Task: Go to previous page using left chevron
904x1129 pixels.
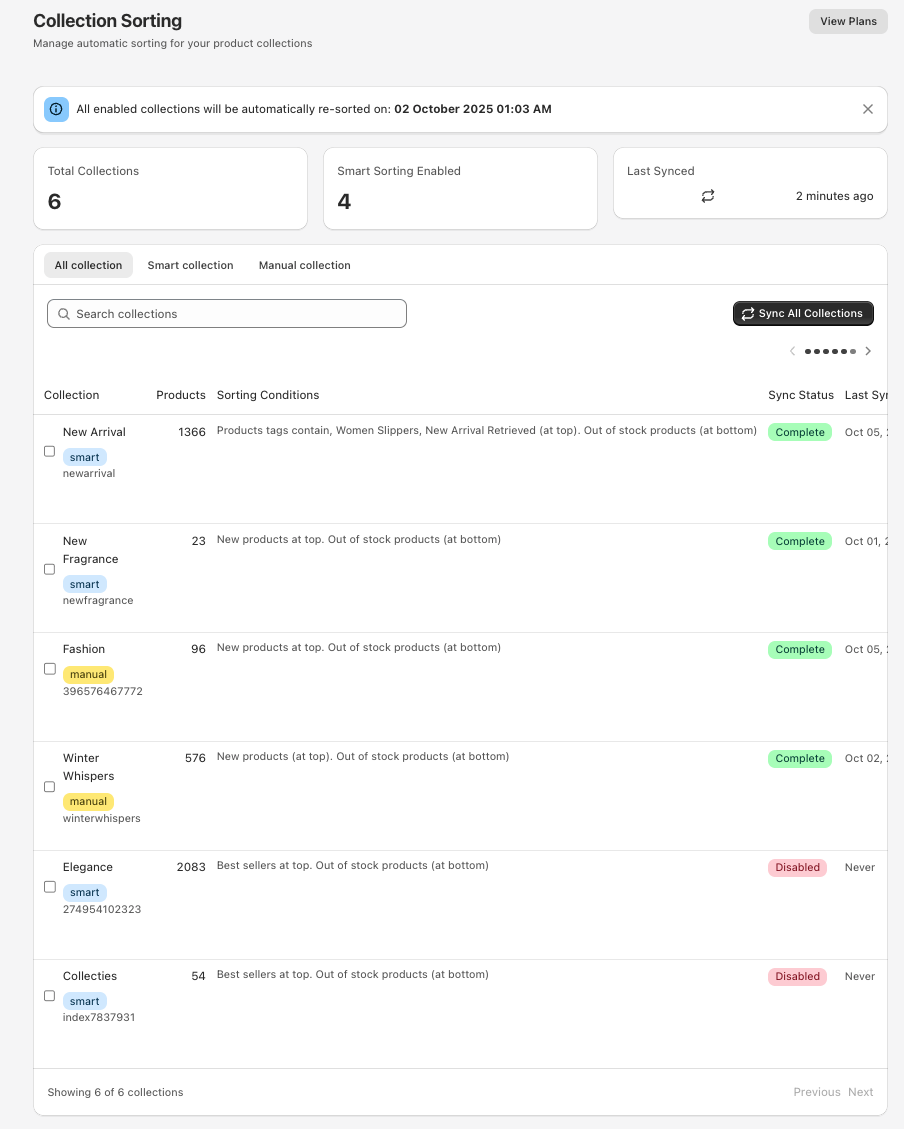Action: point(793,351)
